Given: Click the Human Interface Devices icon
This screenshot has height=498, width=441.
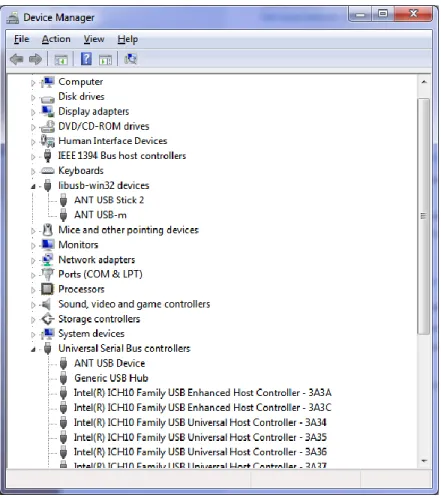Looking at the screenshot, I should tap(48, 141).
